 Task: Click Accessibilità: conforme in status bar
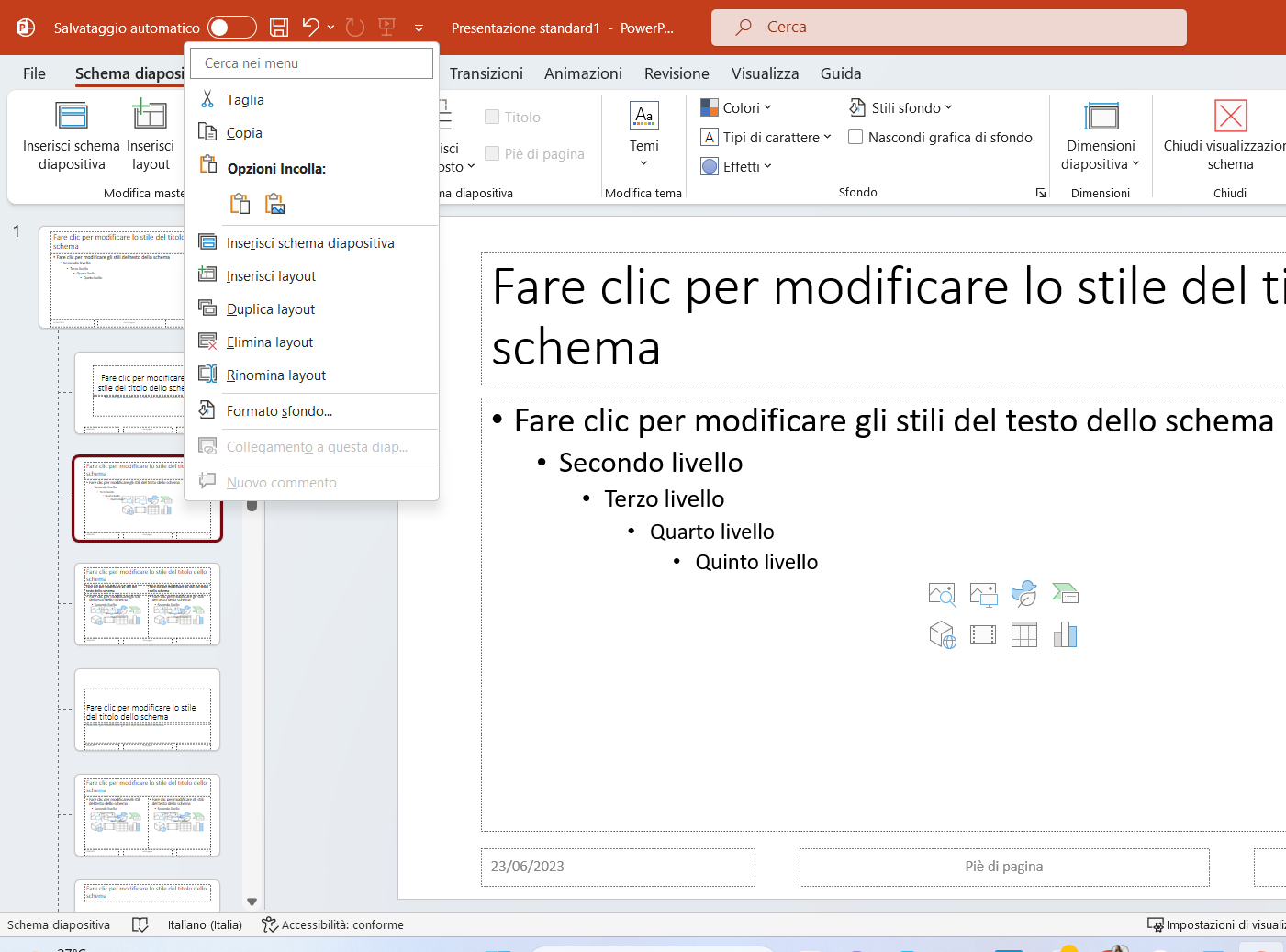(x=333, y=924)
